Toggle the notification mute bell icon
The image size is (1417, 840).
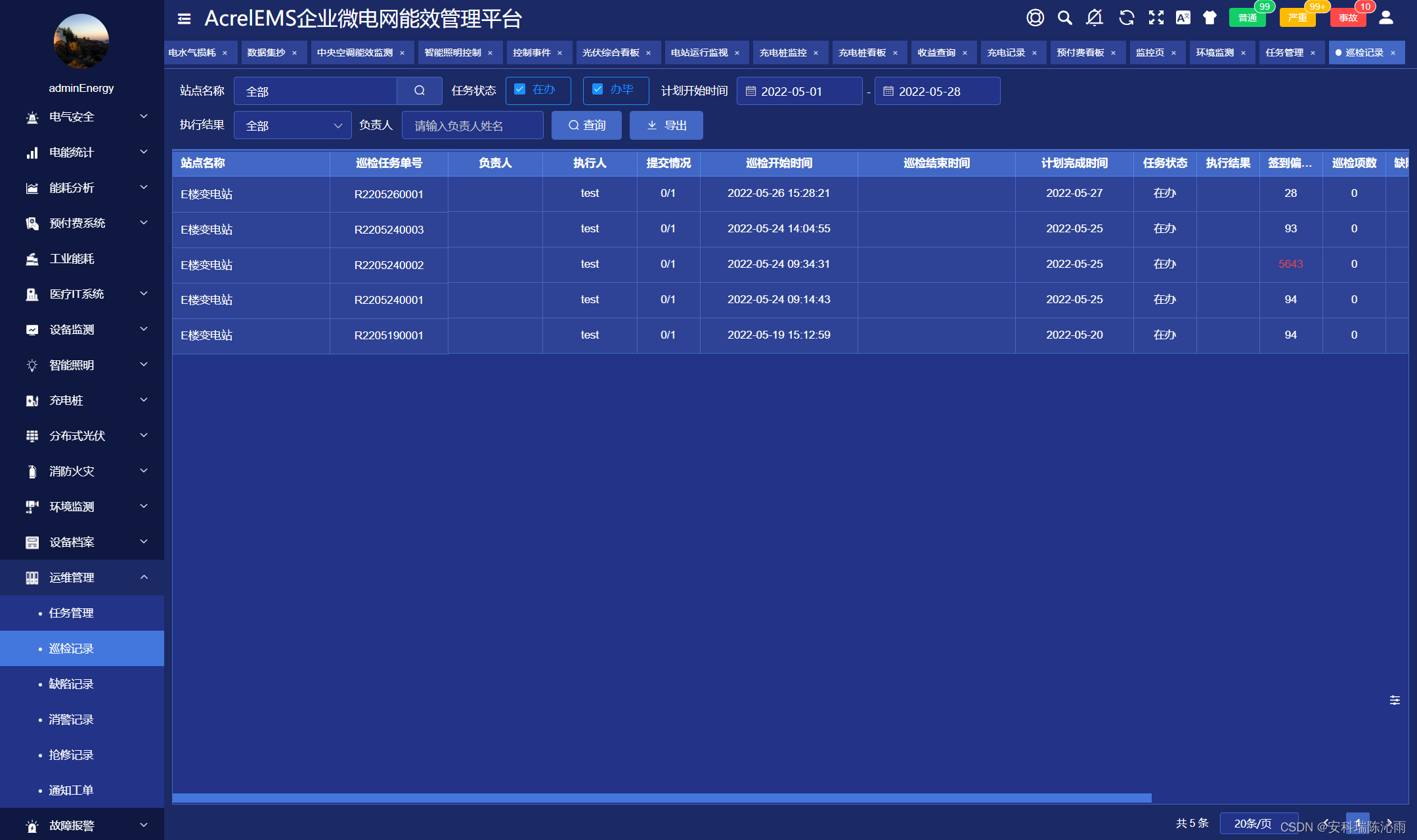[1095, 18]
